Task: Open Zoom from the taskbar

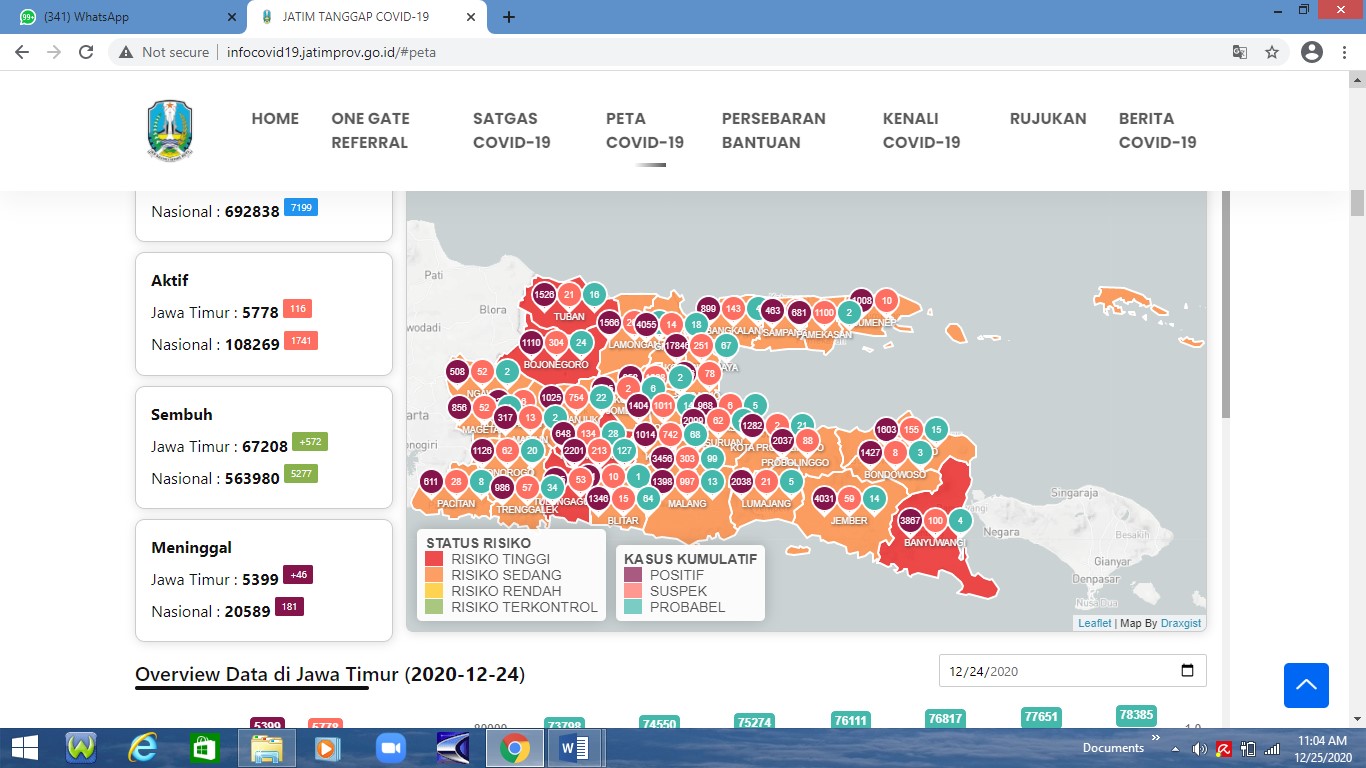Action: click(390, 748)
